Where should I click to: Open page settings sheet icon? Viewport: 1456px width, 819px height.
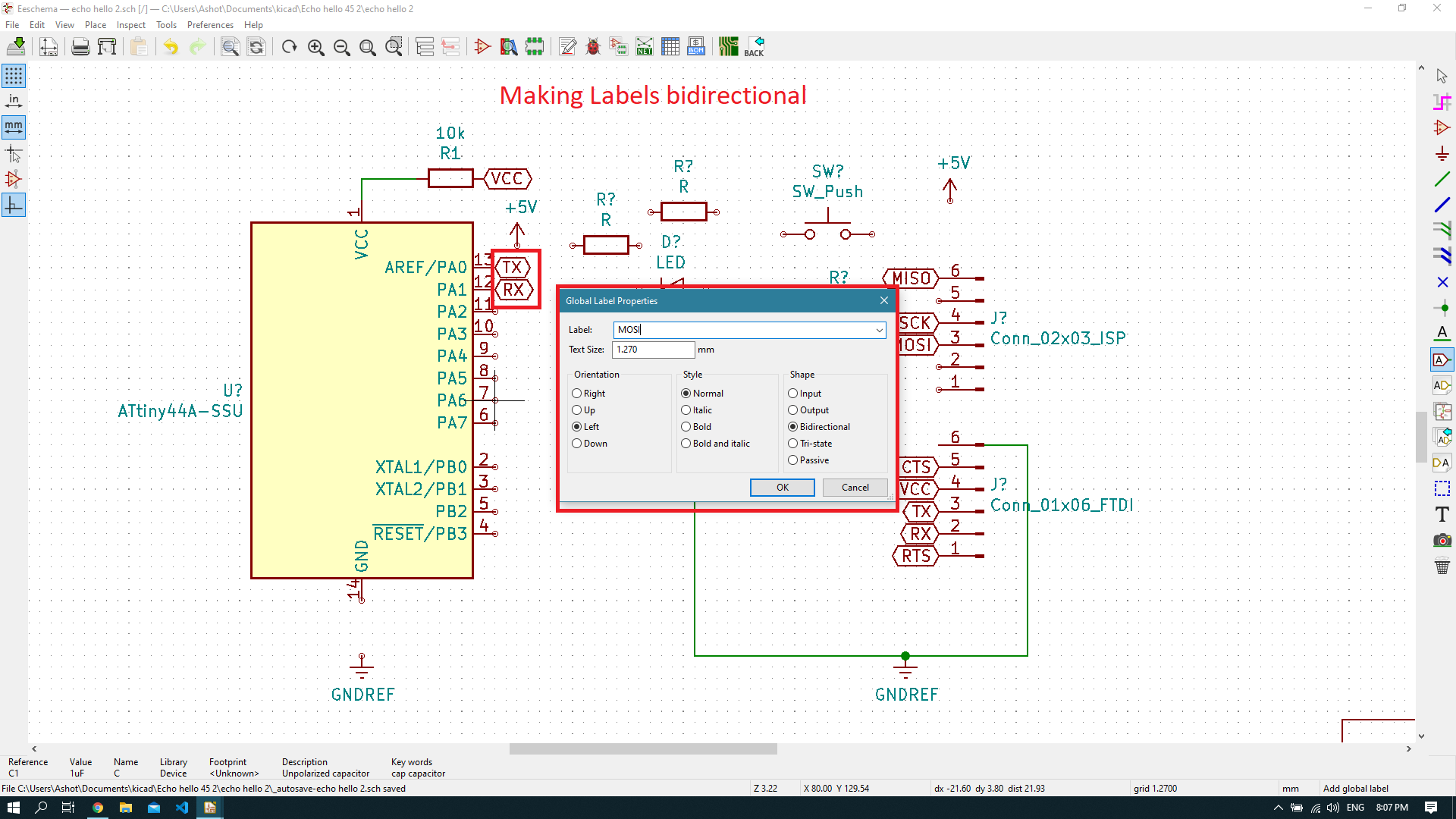click(x=49, y=47)
